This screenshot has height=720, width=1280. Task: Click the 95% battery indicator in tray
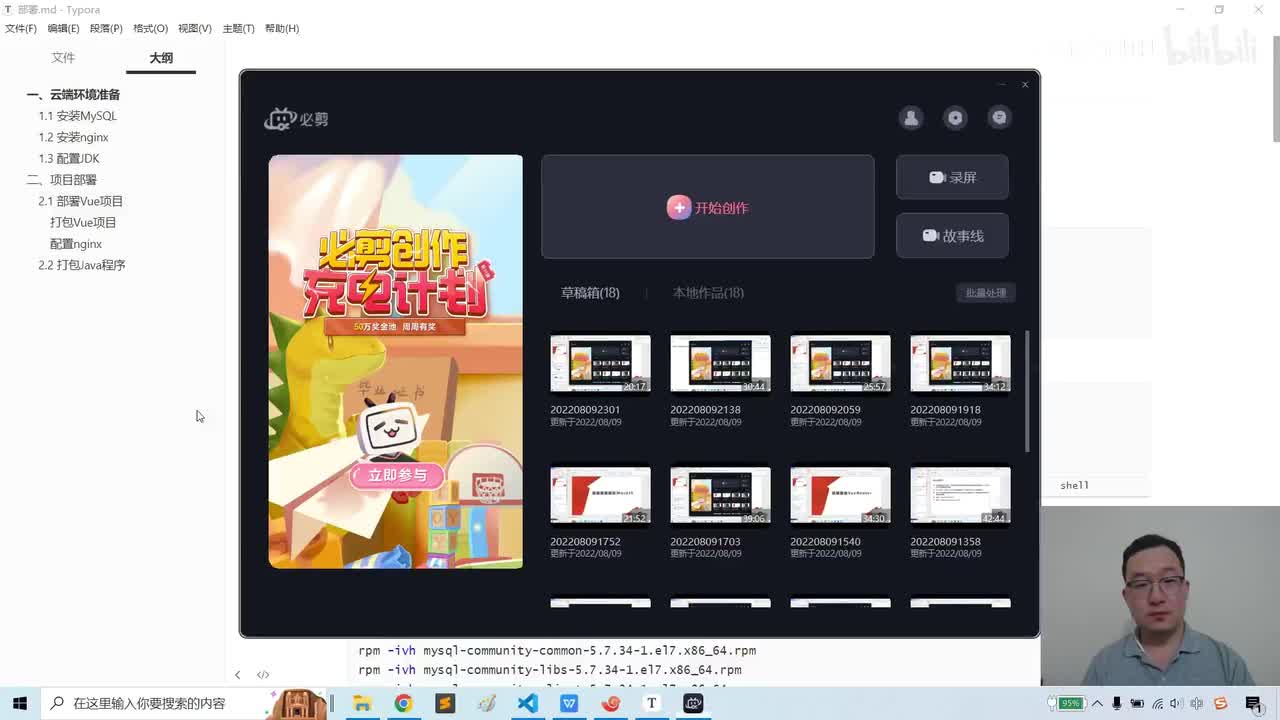click(1071, 703)
